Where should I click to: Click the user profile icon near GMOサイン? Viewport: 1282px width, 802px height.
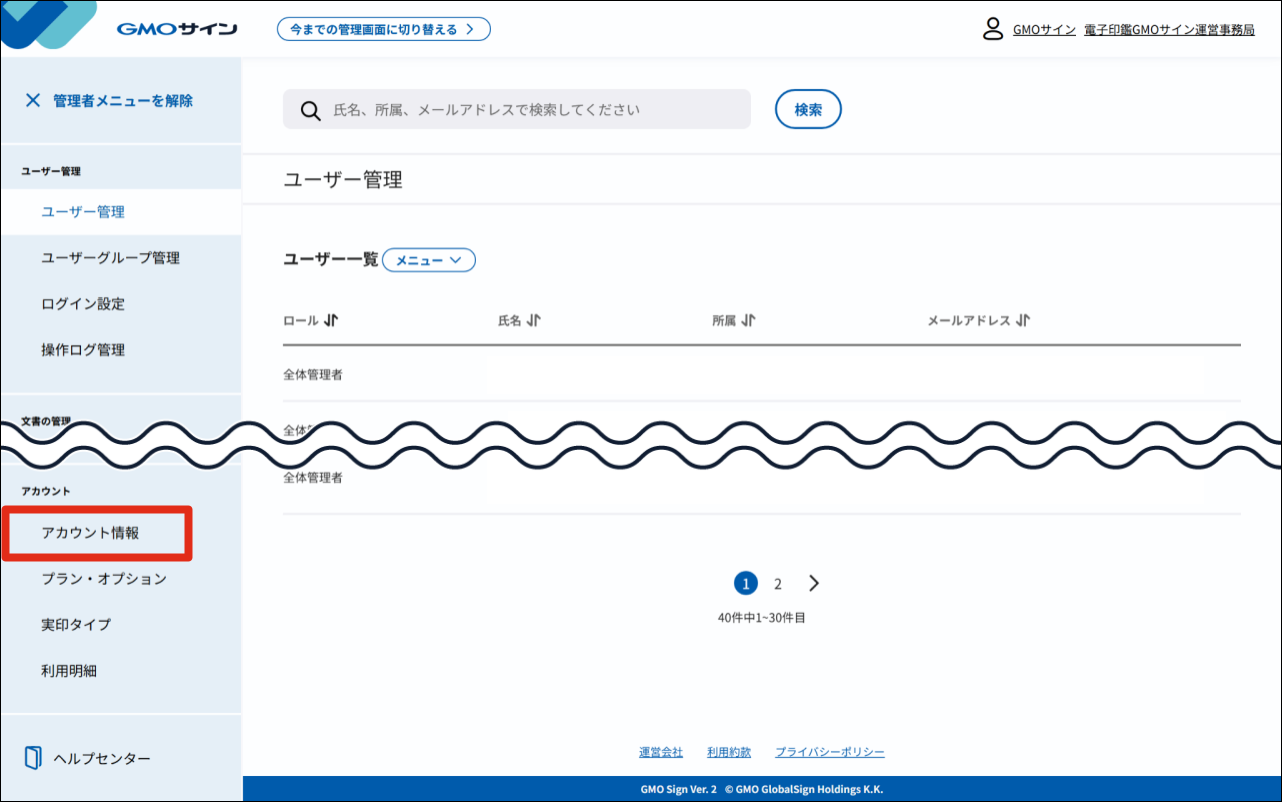pos(992,29)
